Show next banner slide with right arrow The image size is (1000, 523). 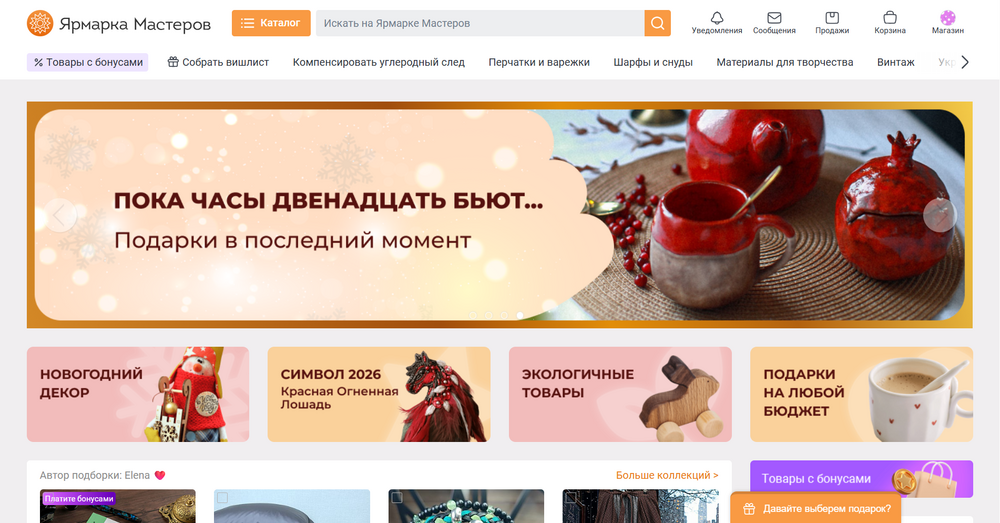(x=940, y=216)
